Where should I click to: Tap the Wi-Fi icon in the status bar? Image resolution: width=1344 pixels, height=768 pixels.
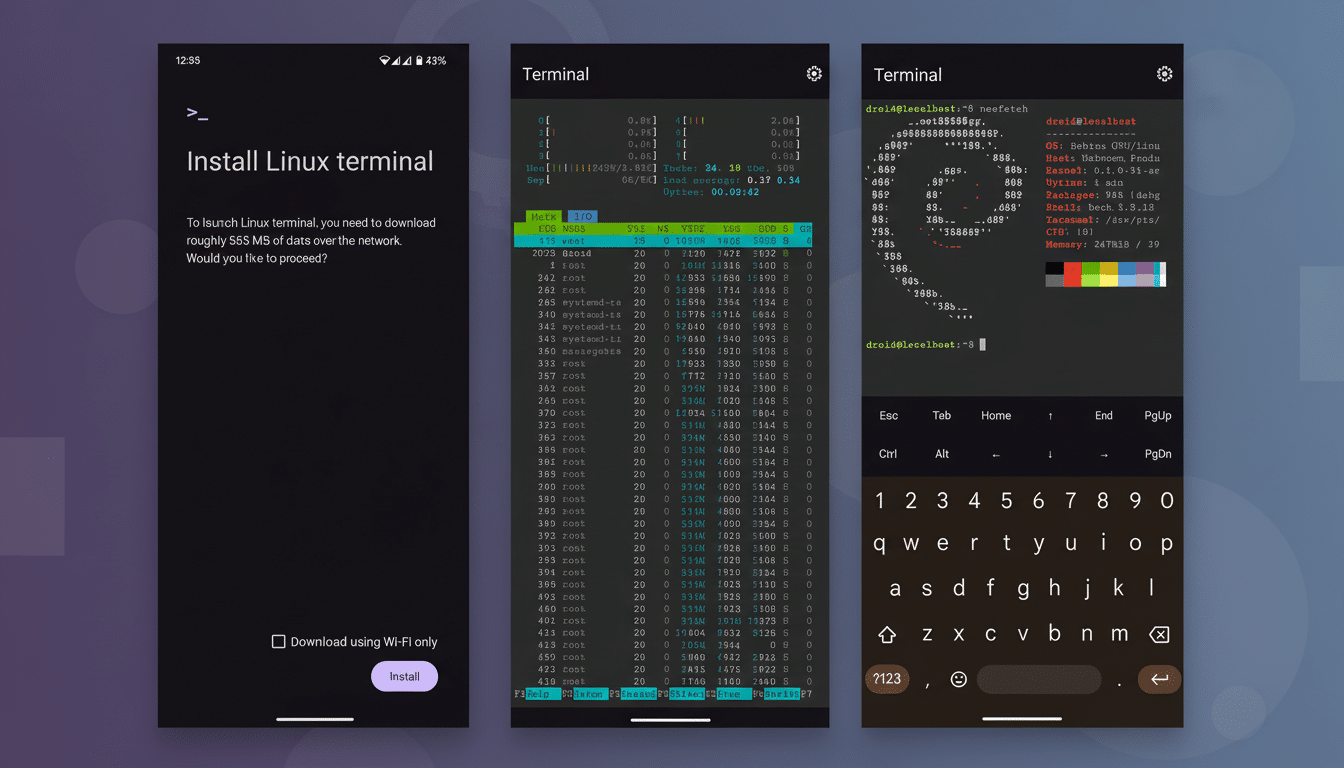(x=385, y=60)
